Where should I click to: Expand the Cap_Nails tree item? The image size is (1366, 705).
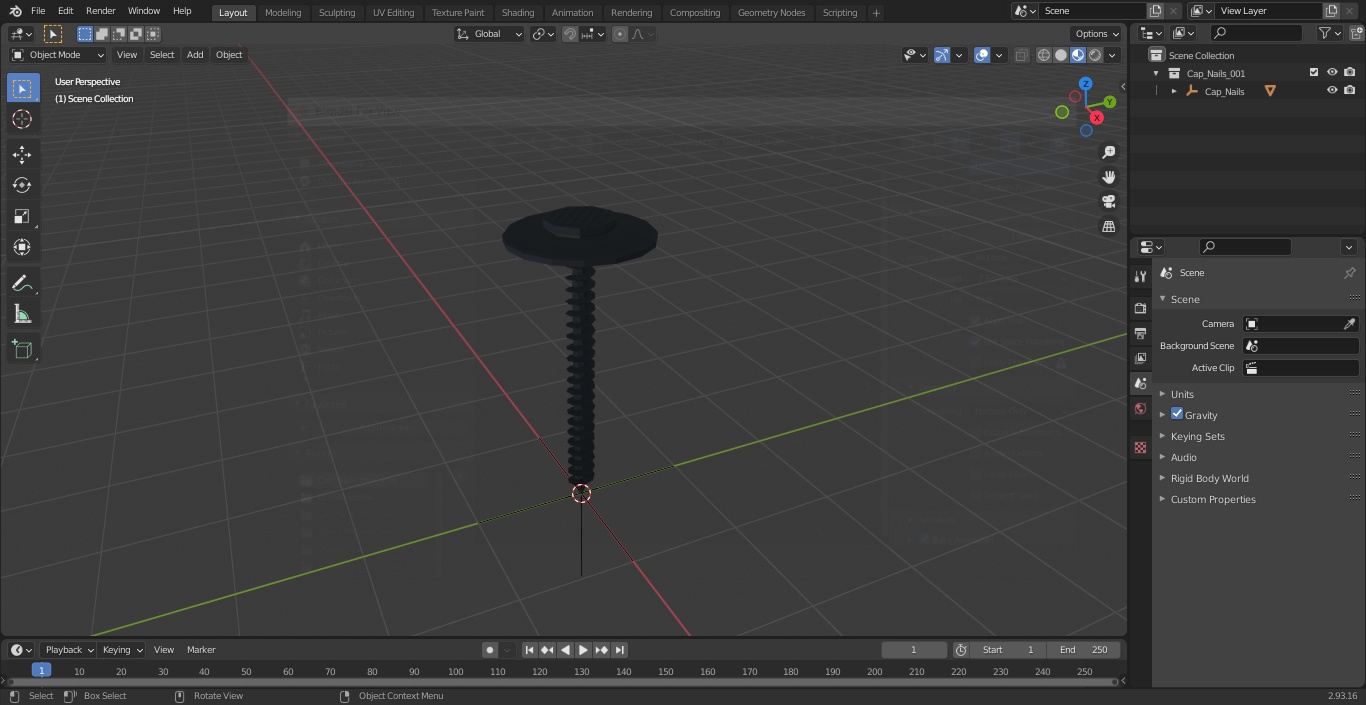point(1174,91)
